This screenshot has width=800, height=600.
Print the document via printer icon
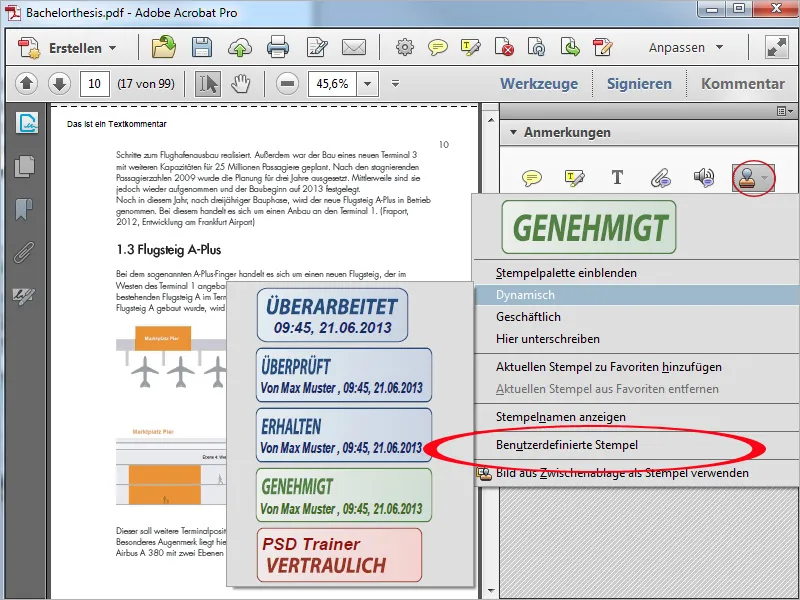click(278, 47)
